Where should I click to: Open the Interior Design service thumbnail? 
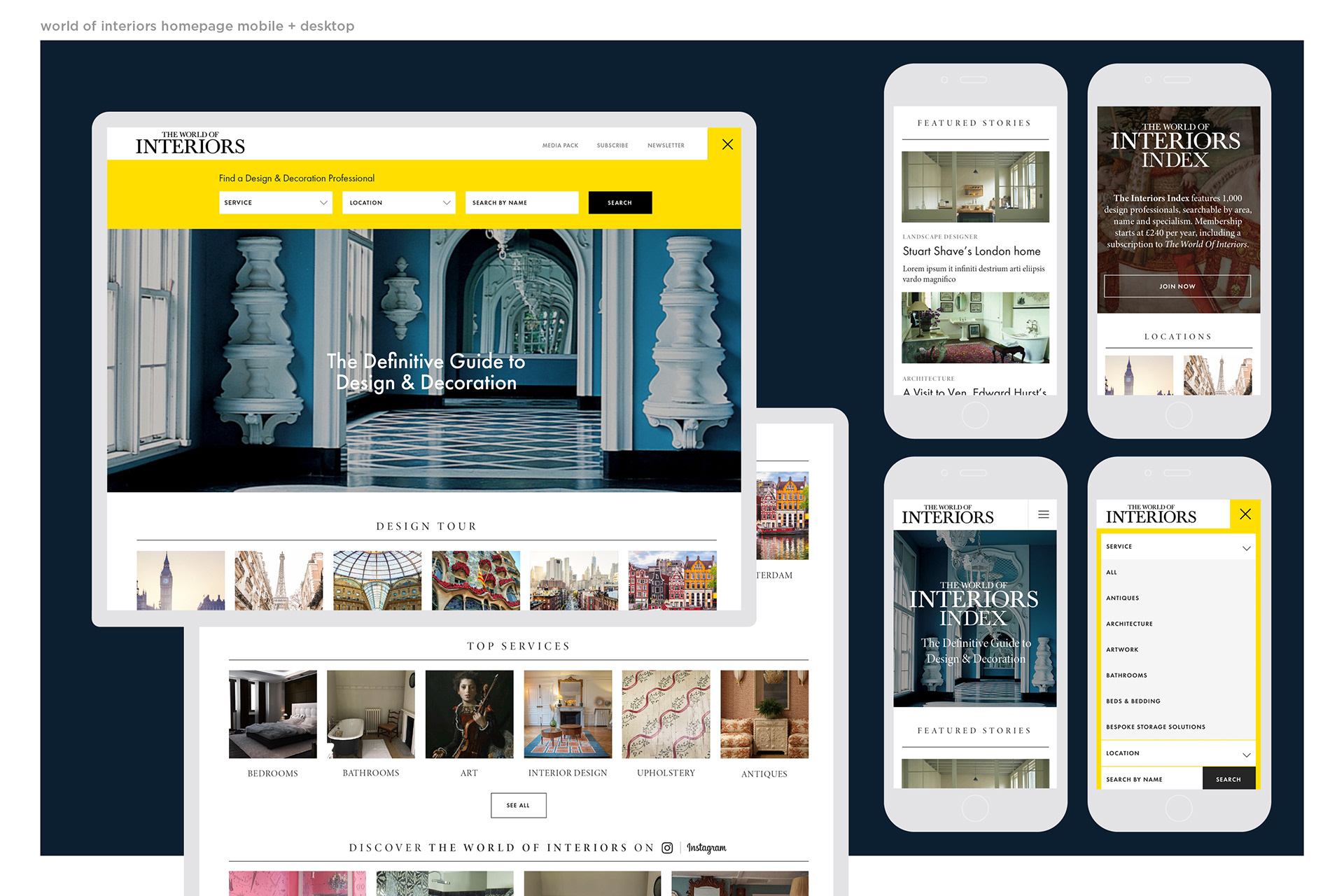(568, 714)
